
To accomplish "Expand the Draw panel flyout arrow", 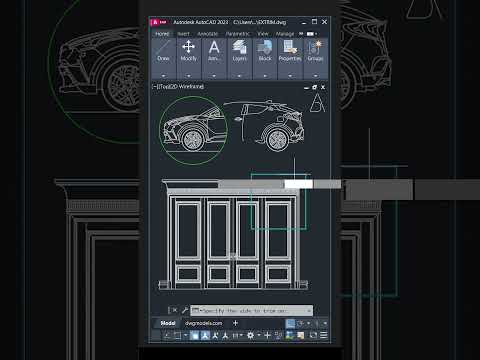I will tap(163, 76).
